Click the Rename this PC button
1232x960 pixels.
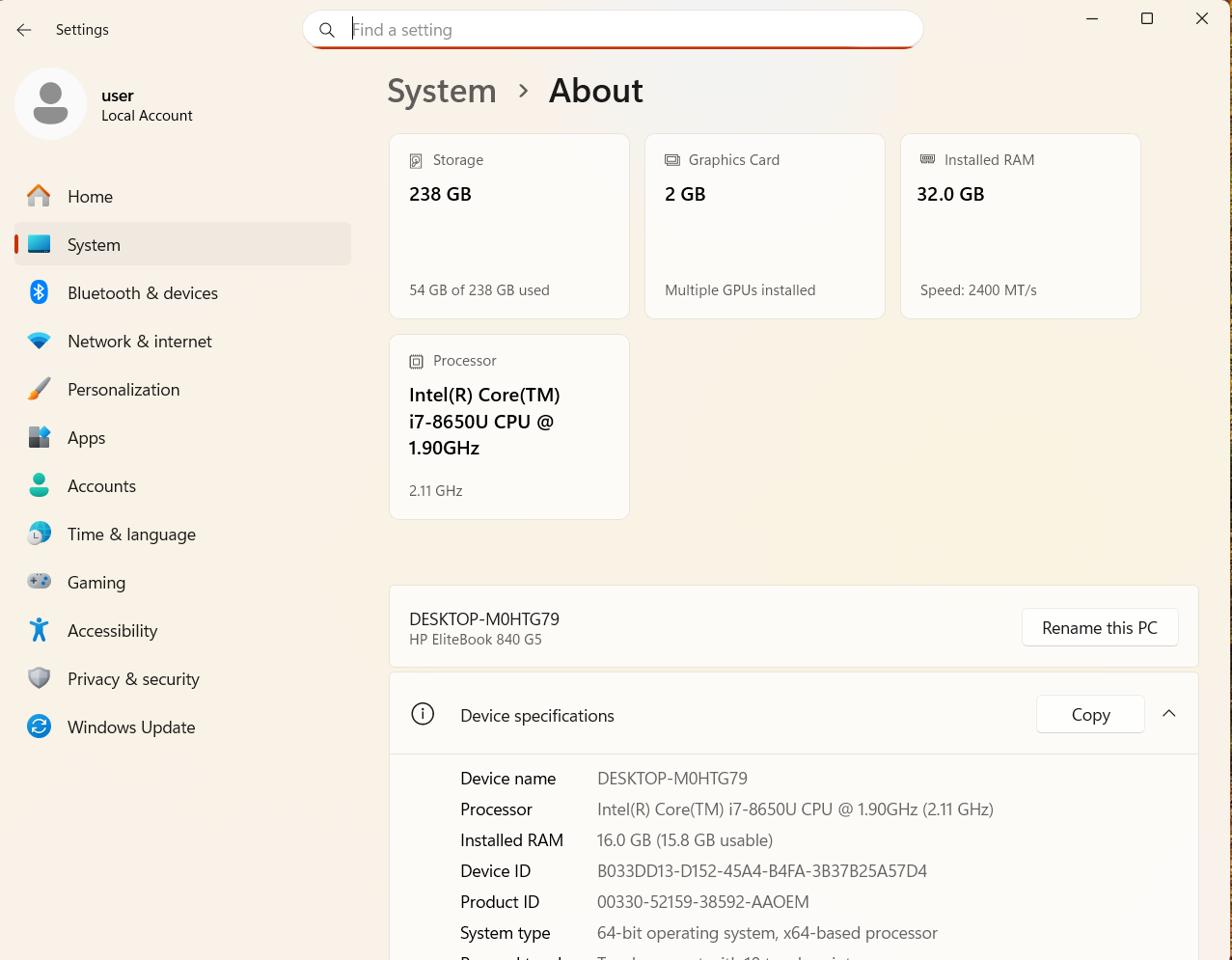[x=1099, y=628]
